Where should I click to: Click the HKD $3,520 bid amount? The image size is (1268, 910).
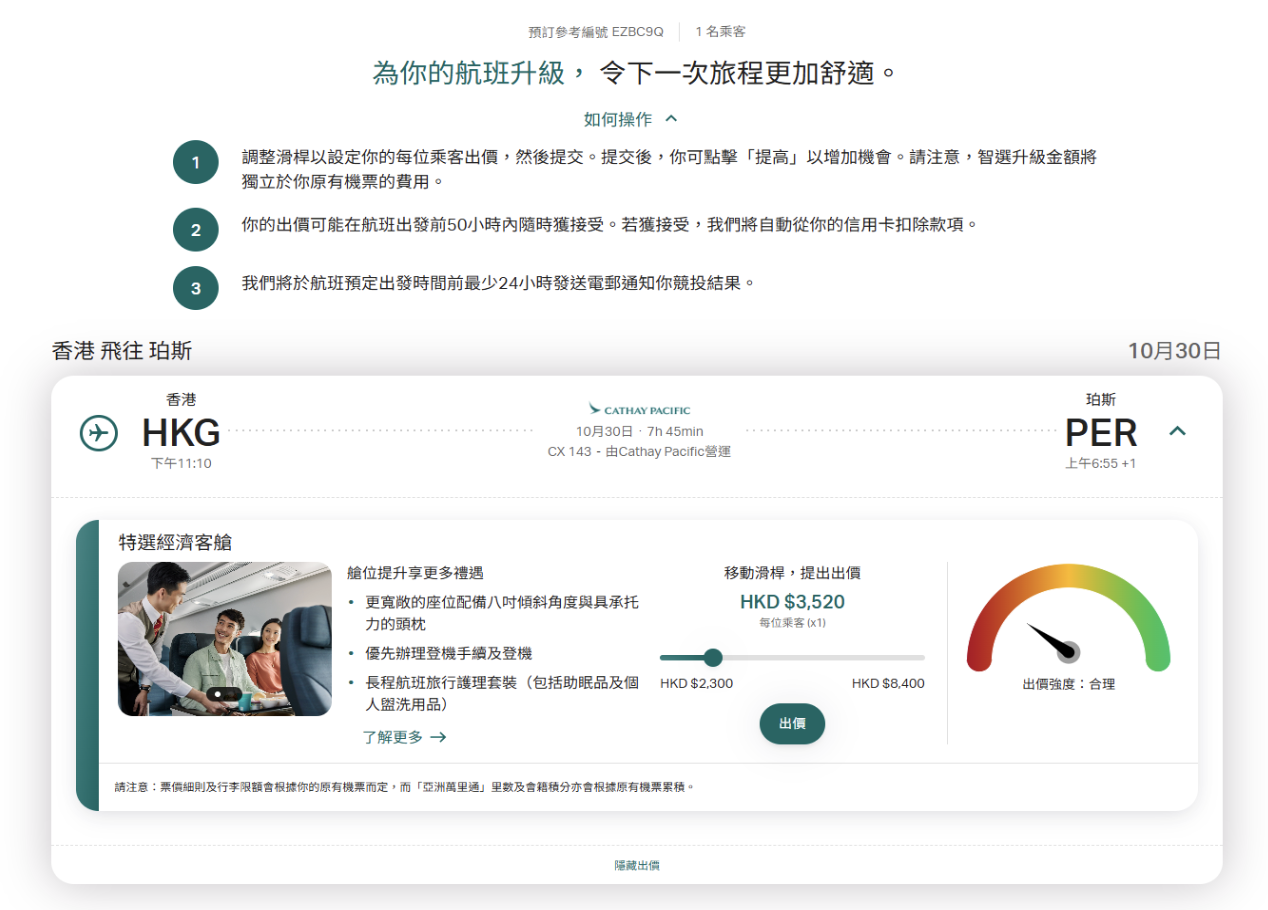pos(792,602)
